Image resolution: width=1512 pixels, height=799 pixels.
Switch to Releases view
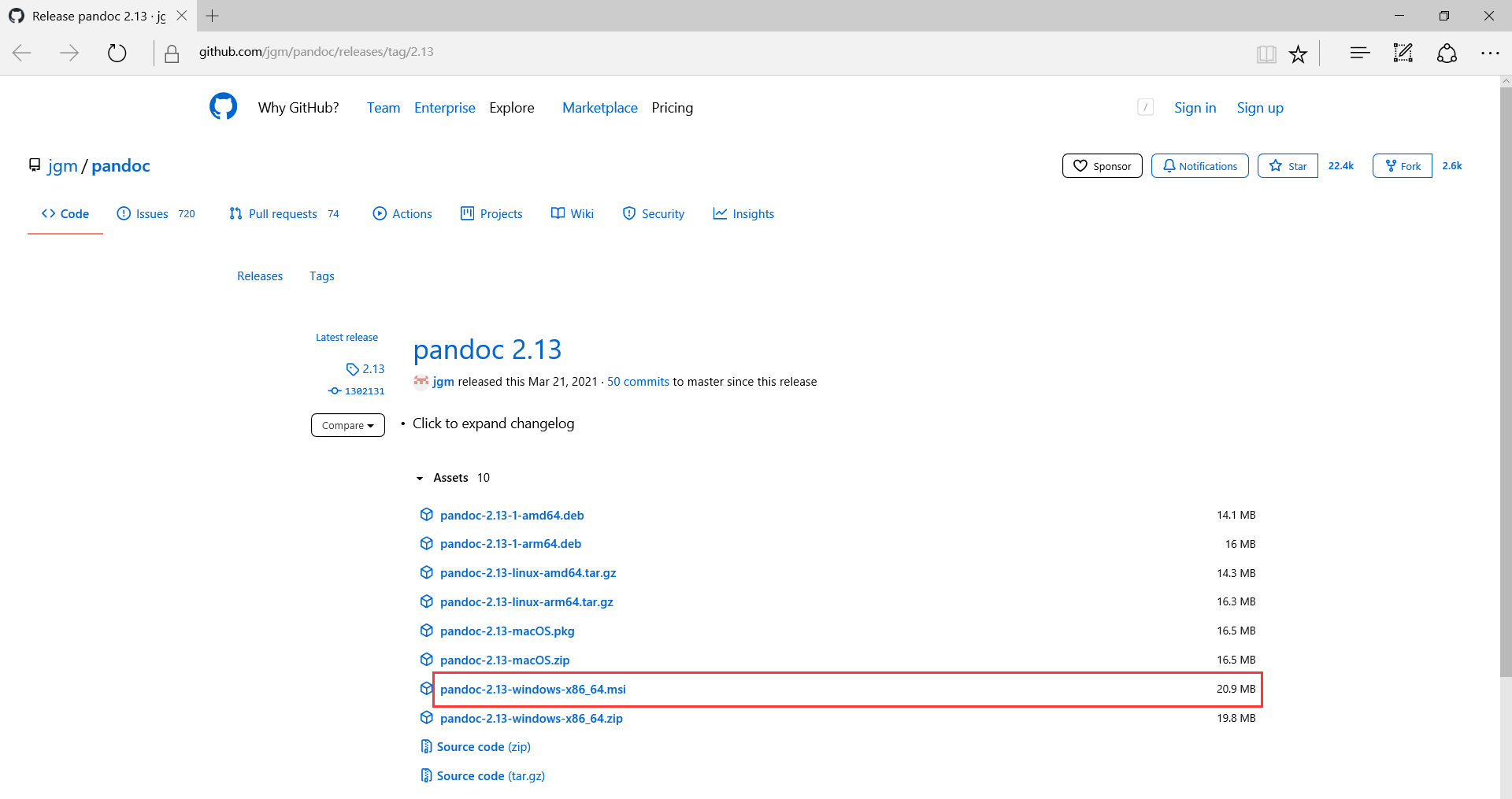pyautogui.click(x=260, y=276)
